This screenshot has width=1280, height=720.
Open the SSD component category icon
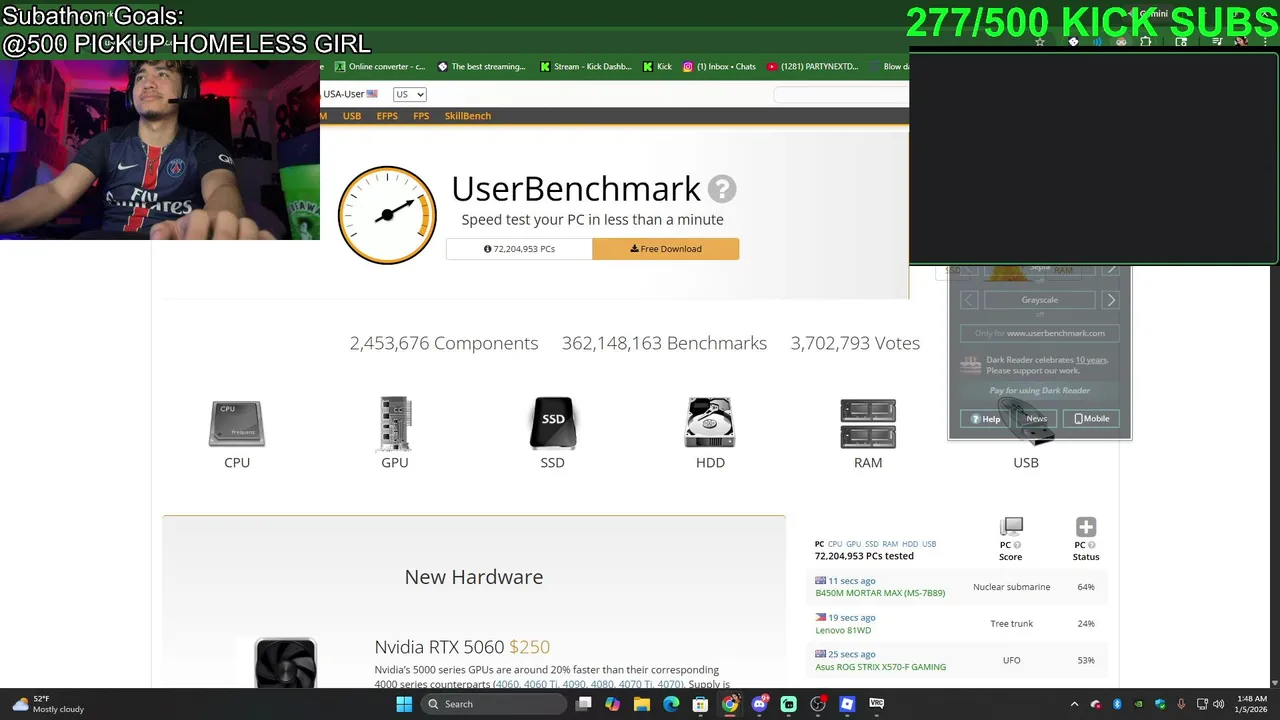[x=553, y=423]
